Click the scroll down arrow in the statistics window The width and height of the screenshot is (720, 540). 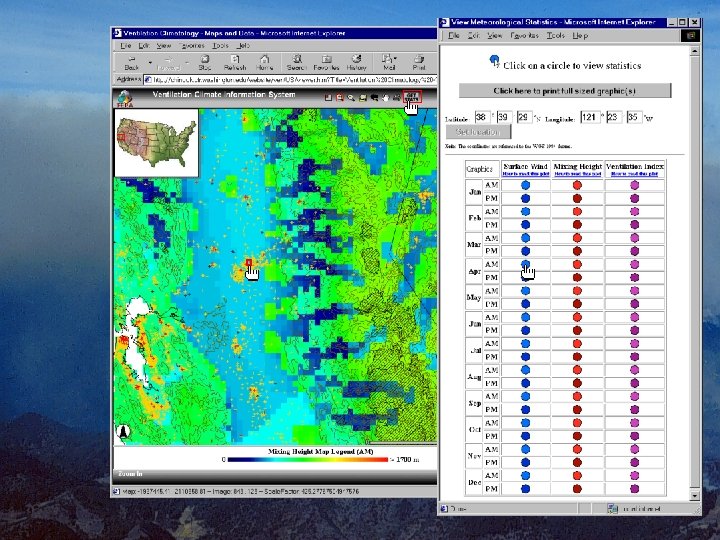point(695,495)
